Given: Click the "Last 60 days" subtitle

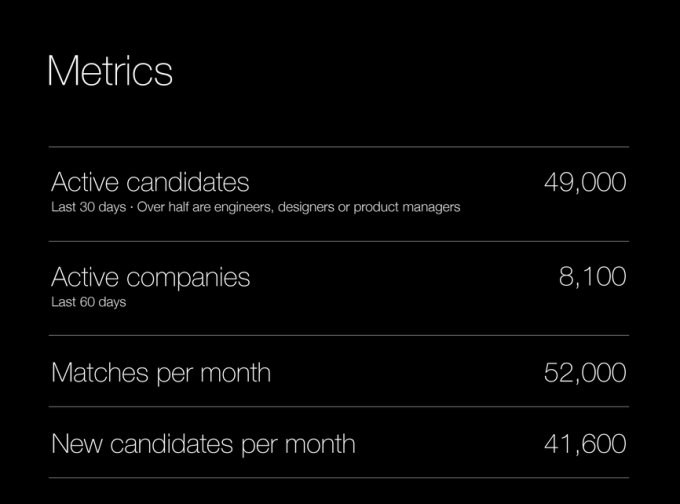Looking at the screenshot, I should (x=88, y=301).
